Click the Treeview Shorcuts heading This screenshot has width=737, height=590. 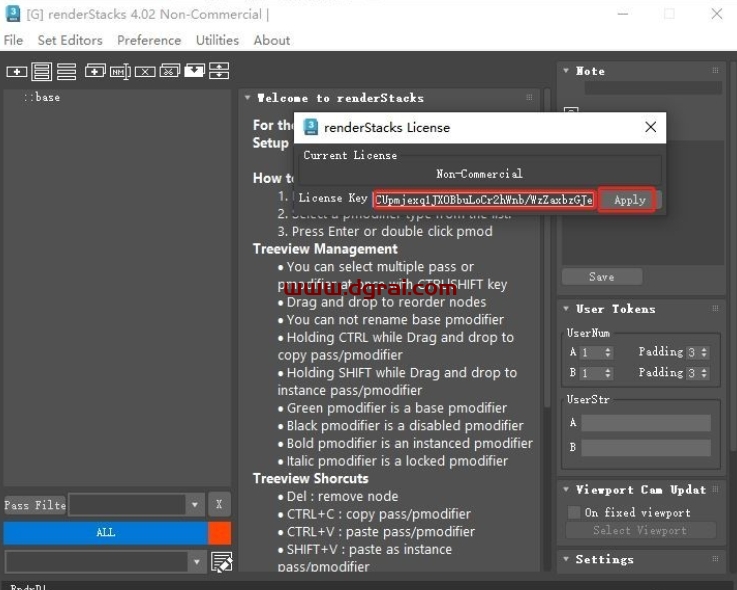tap(310, 478)
